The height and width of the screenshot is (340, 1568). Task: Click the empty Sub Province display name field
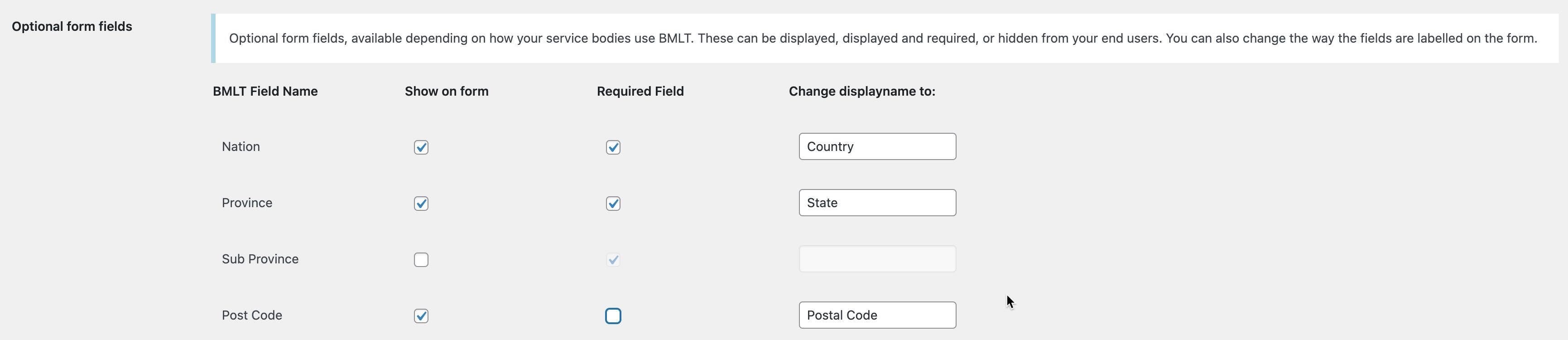pyautogui.click(x=877, y=258)
